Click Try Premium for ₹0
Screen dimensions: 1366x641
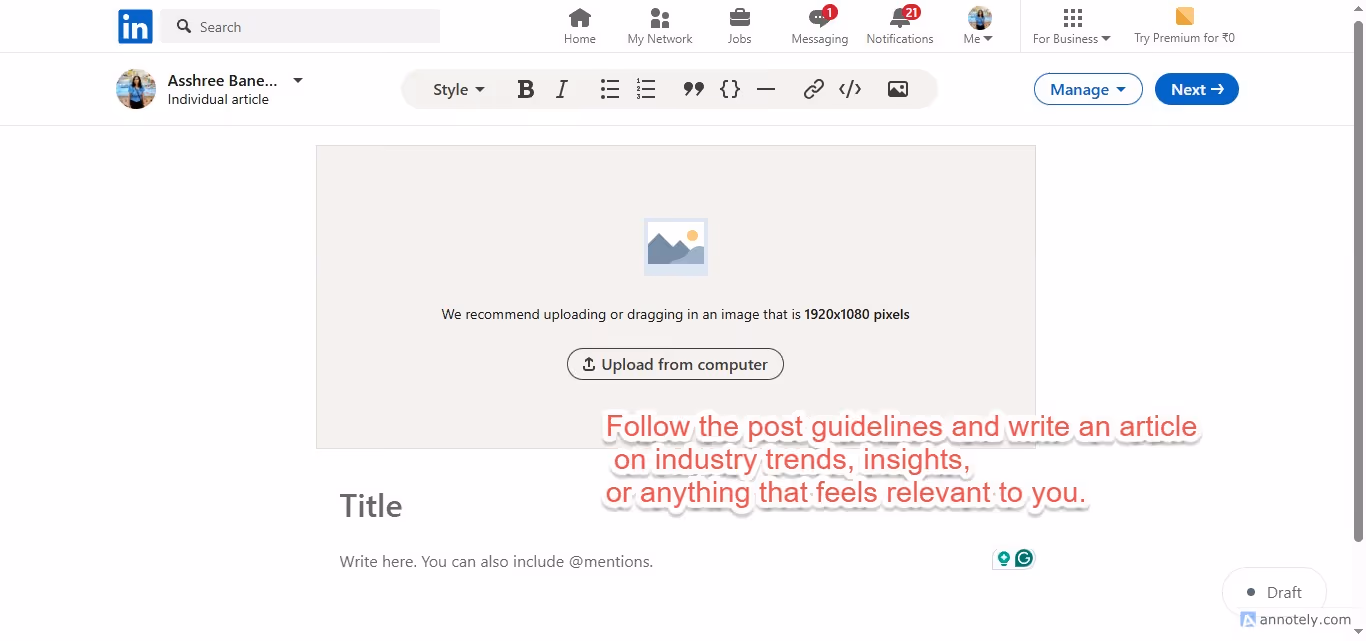tap(1184, 27)
